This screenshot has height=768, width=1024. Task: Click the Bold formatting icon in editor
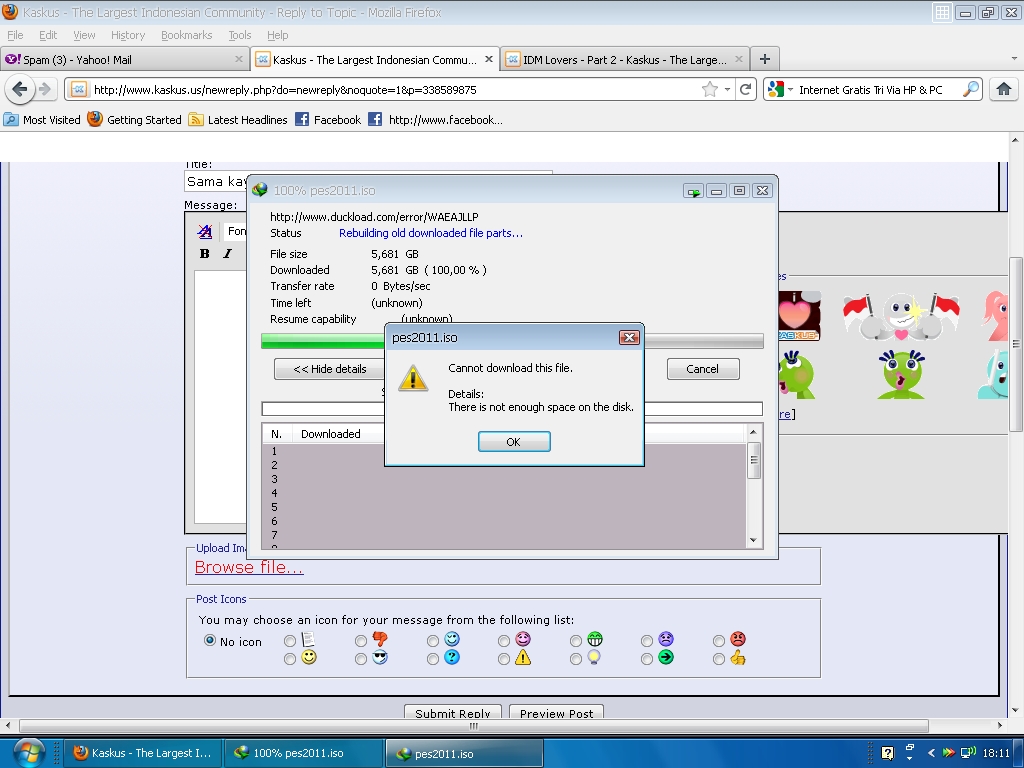pyautogui.click(x=205, y=254)
